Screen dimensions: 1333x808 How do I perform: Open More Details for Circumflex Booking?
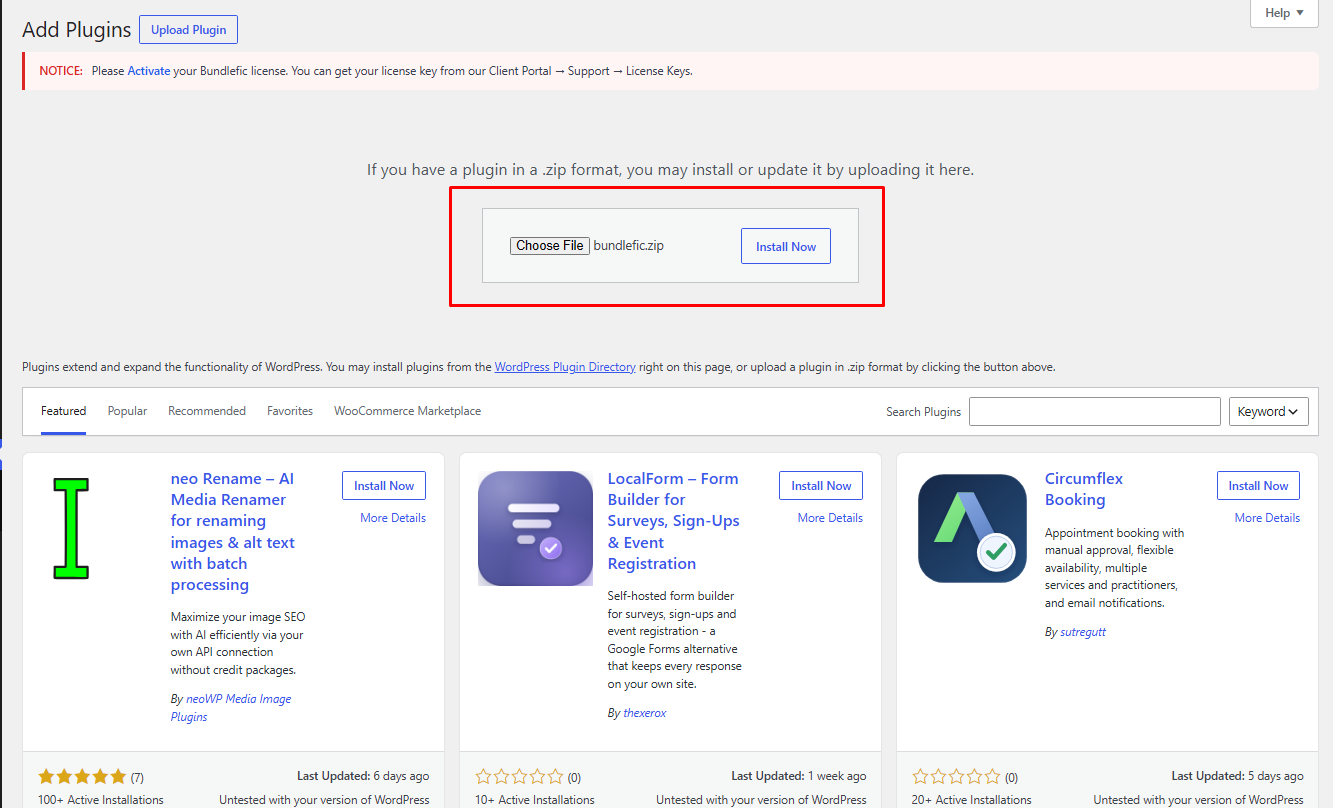coord(1267,518)
